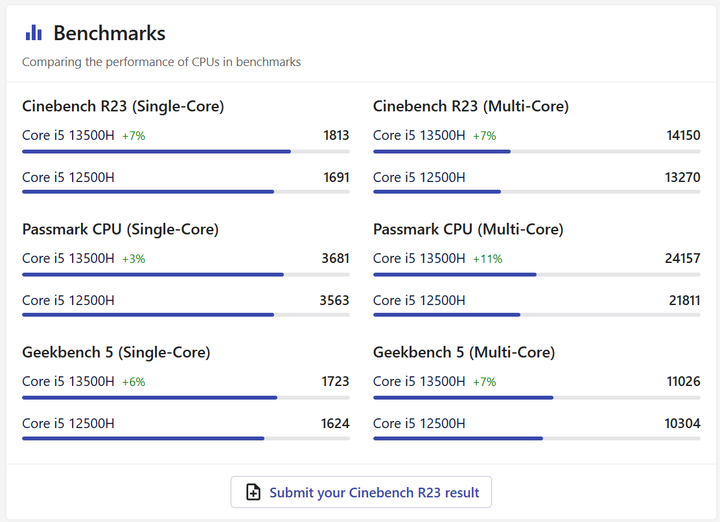Click the 11026 Geekbench multi-core score
Viewport: 720px width, 522px height.
(683, 382)
